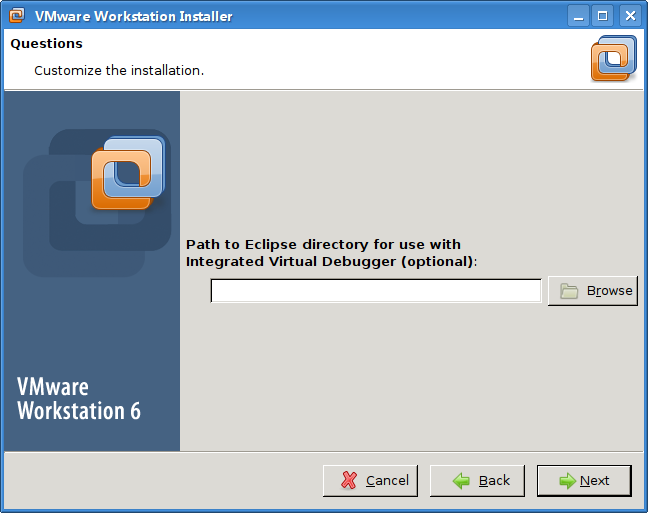The image size is (648, 513).
Task: Click the VMware icon in title bar
Action: [x=17, y=16]
